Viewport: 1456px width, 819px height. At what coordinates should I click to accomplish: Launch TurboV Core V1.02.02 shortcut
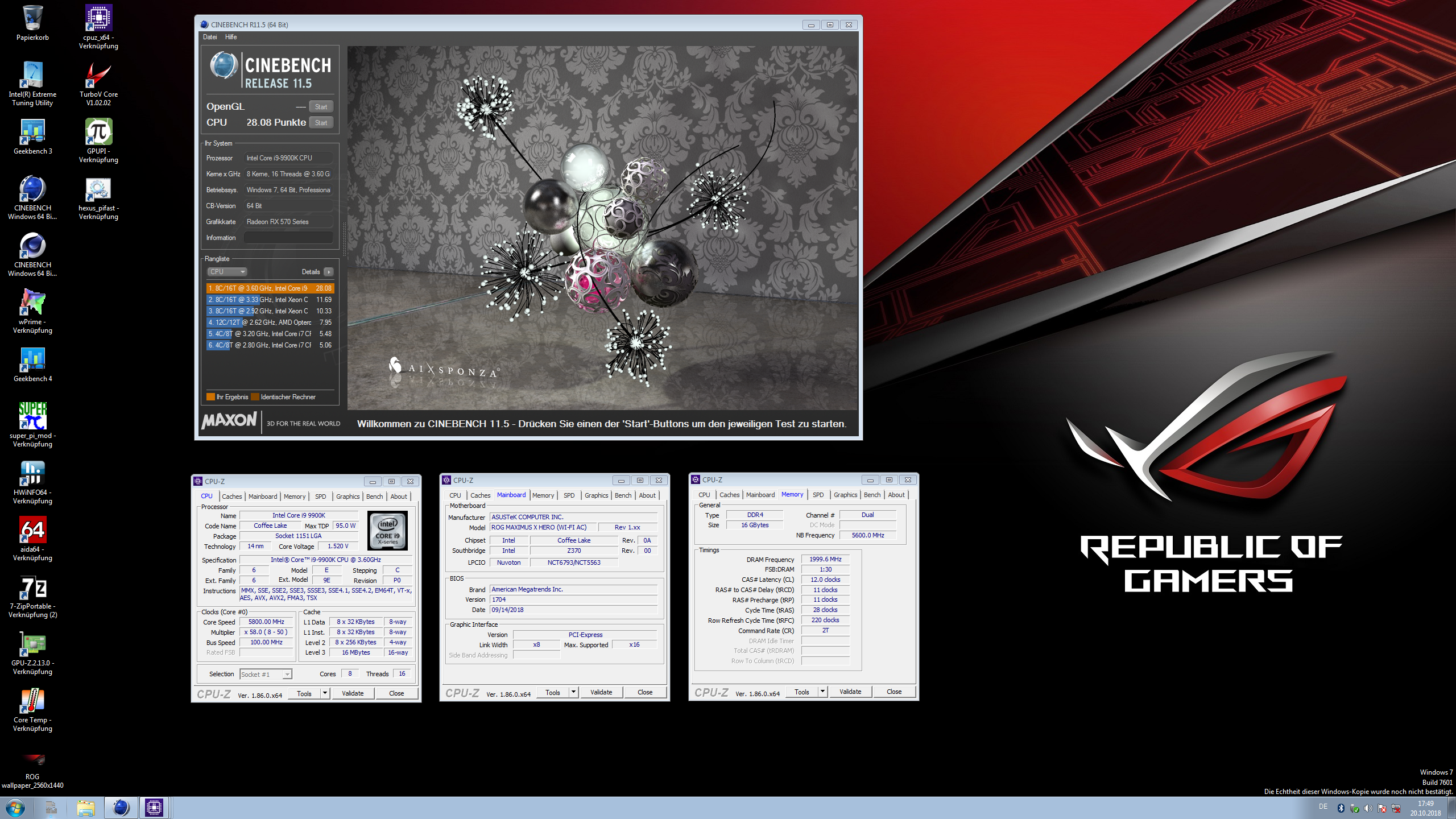coord(98,84)
